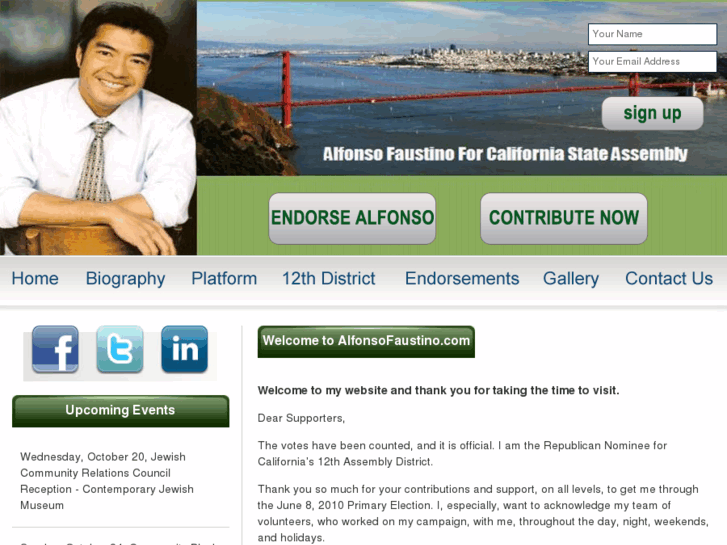
Task: Open the Facebook social icon
Action: (x=55, y=349)
